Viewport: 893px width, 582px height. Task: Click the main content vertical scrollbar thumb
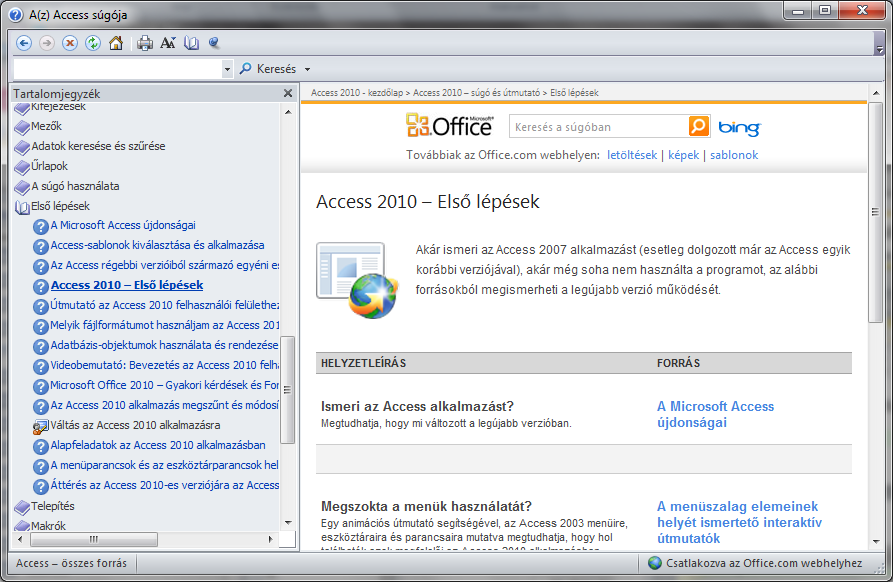click(x=875, y=212)
